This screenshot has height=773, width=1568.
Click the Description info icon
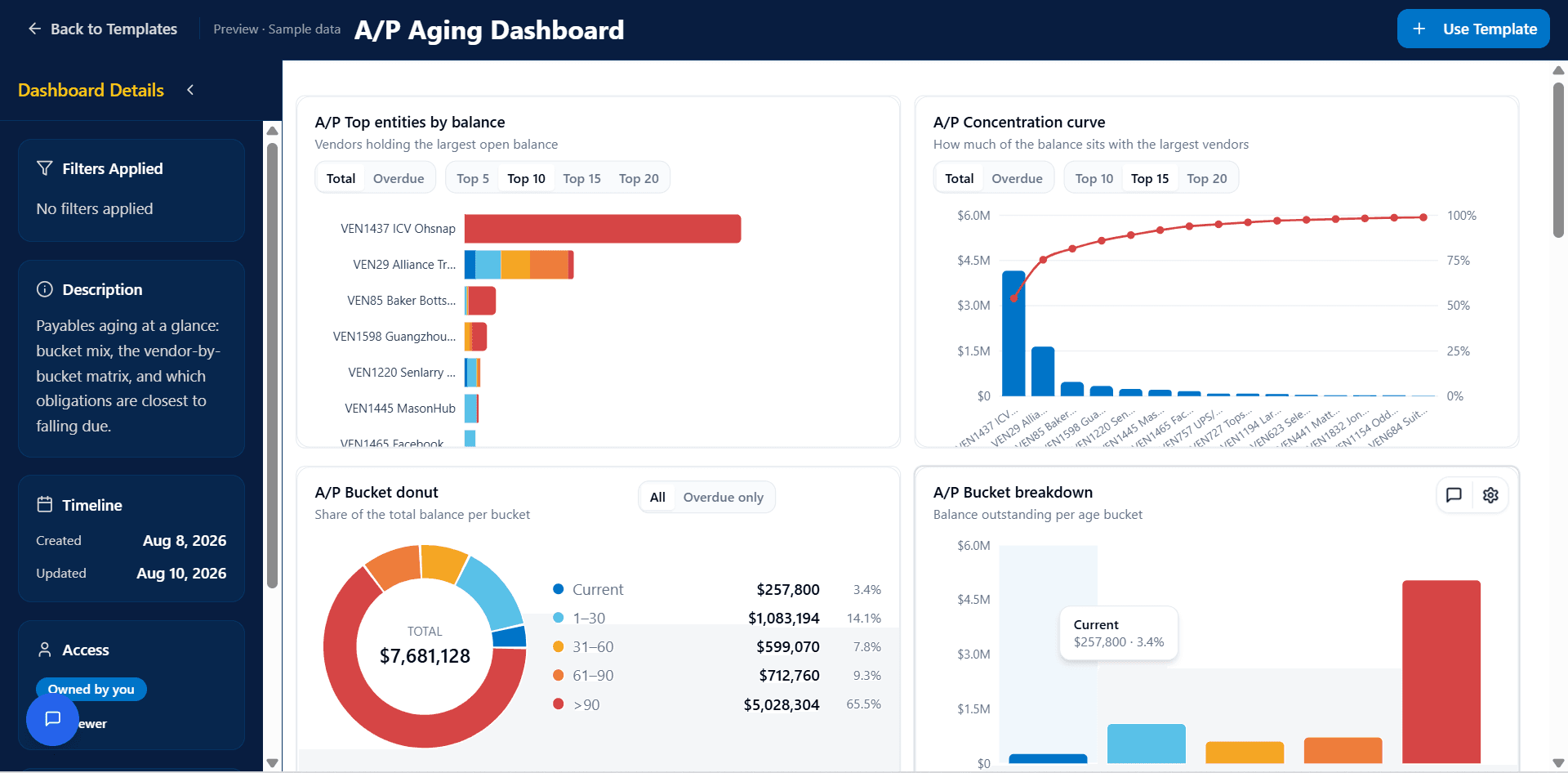pyautogui.click(x=45, y=289)
